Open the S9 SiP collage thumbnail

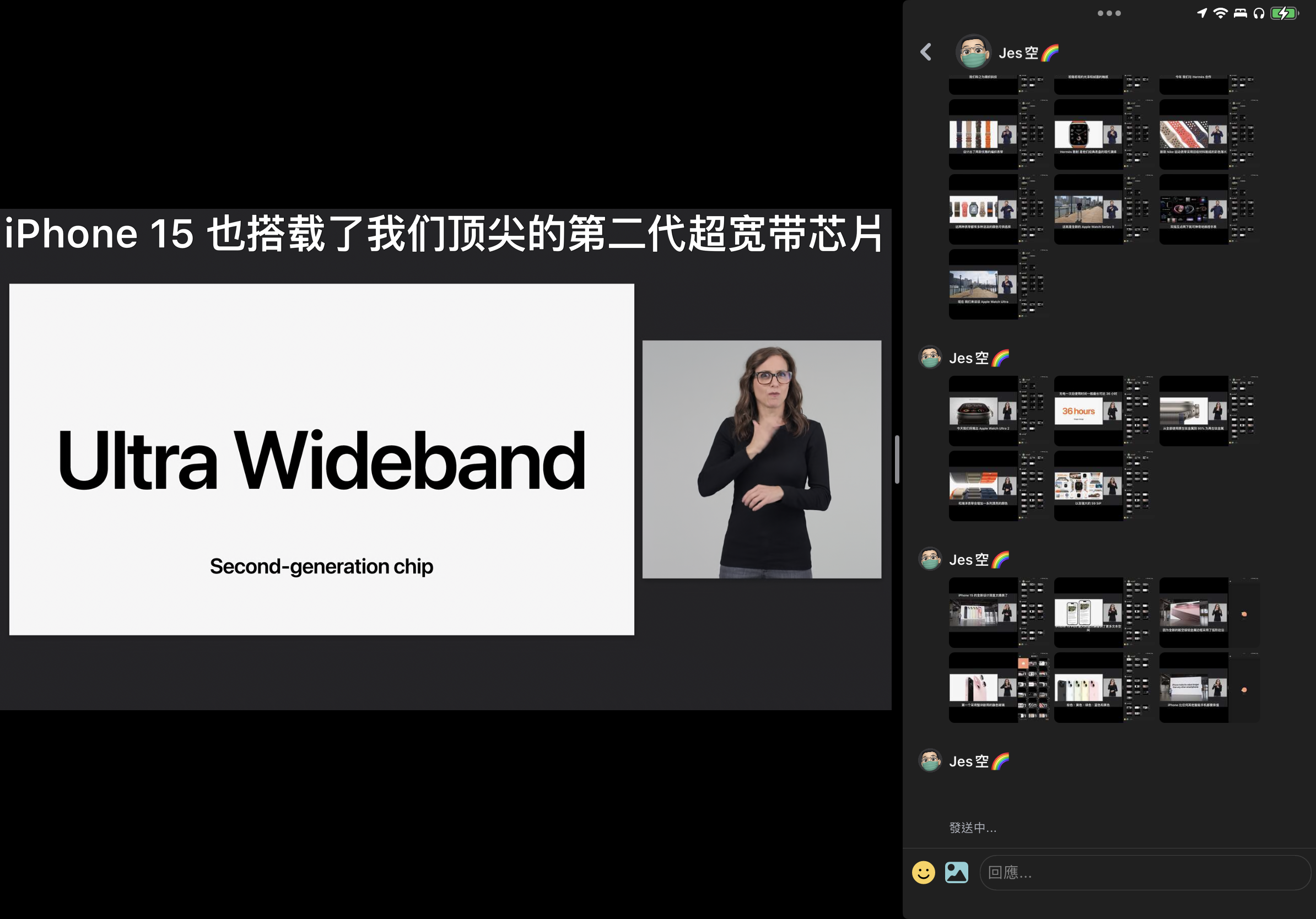coord(1103,486)
